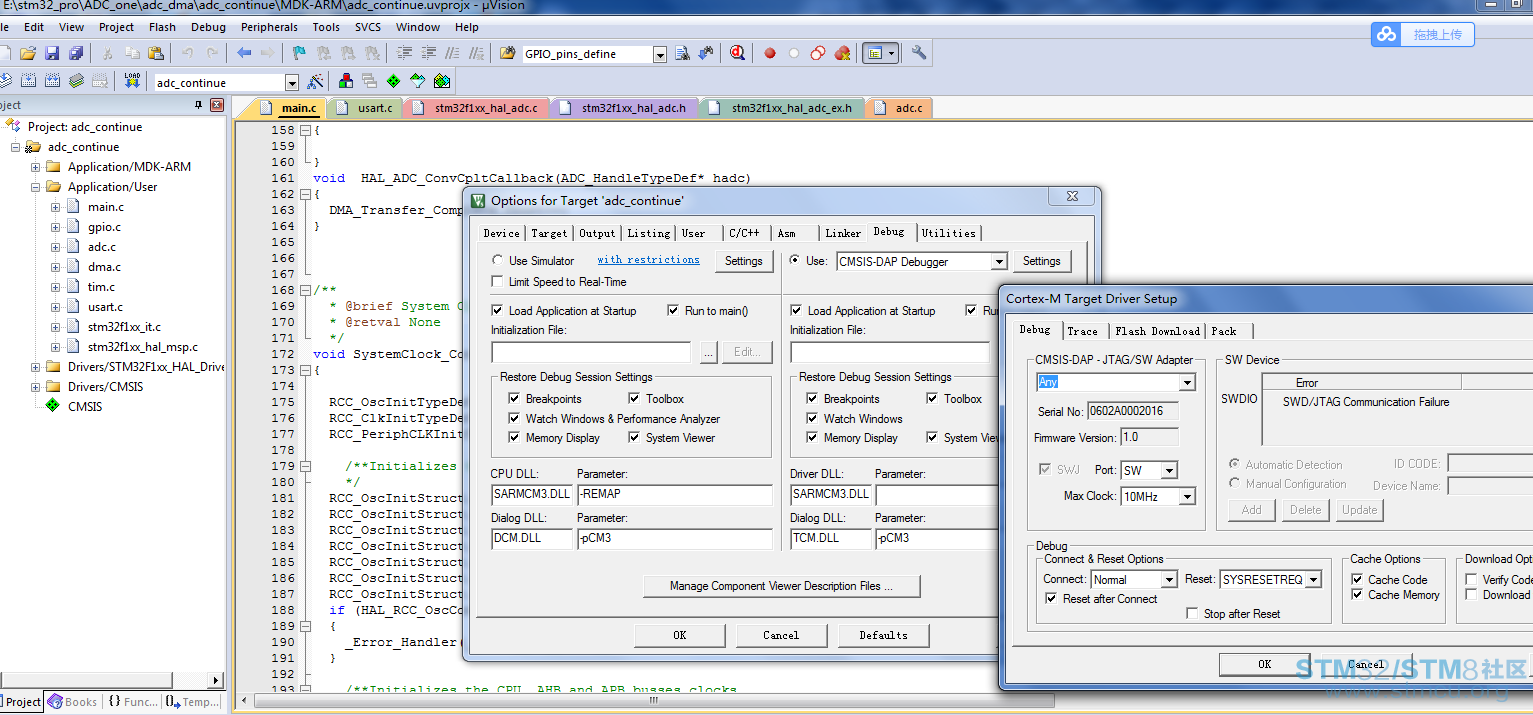This screenshot has height=715, width=1533.
Task: Click the CPU DLL Parameter field with -REMAP
Action: pyautogui.click(x=675, y=494)
